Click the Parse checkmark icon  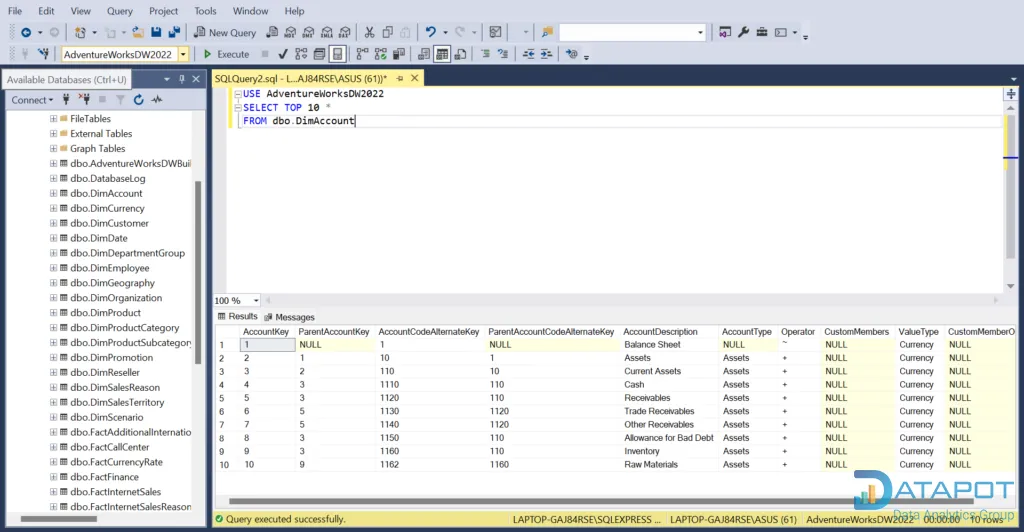point(283,54)
